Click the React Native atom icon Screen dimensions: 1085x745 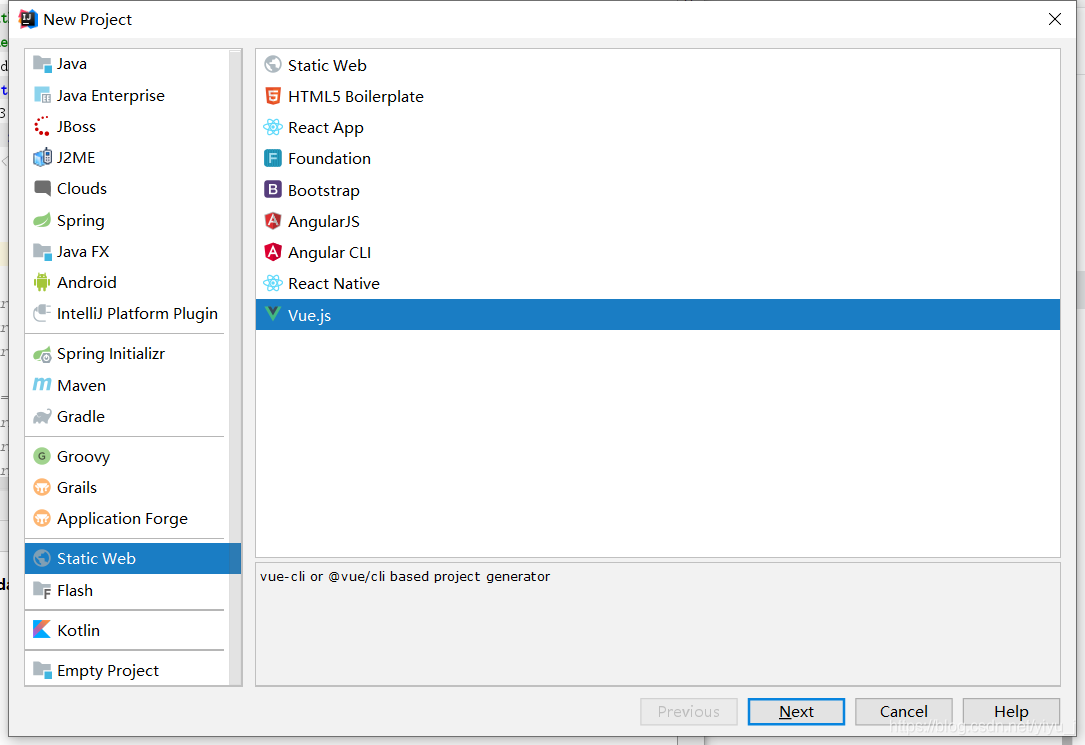pyautogui.click(x=273, y=283)
